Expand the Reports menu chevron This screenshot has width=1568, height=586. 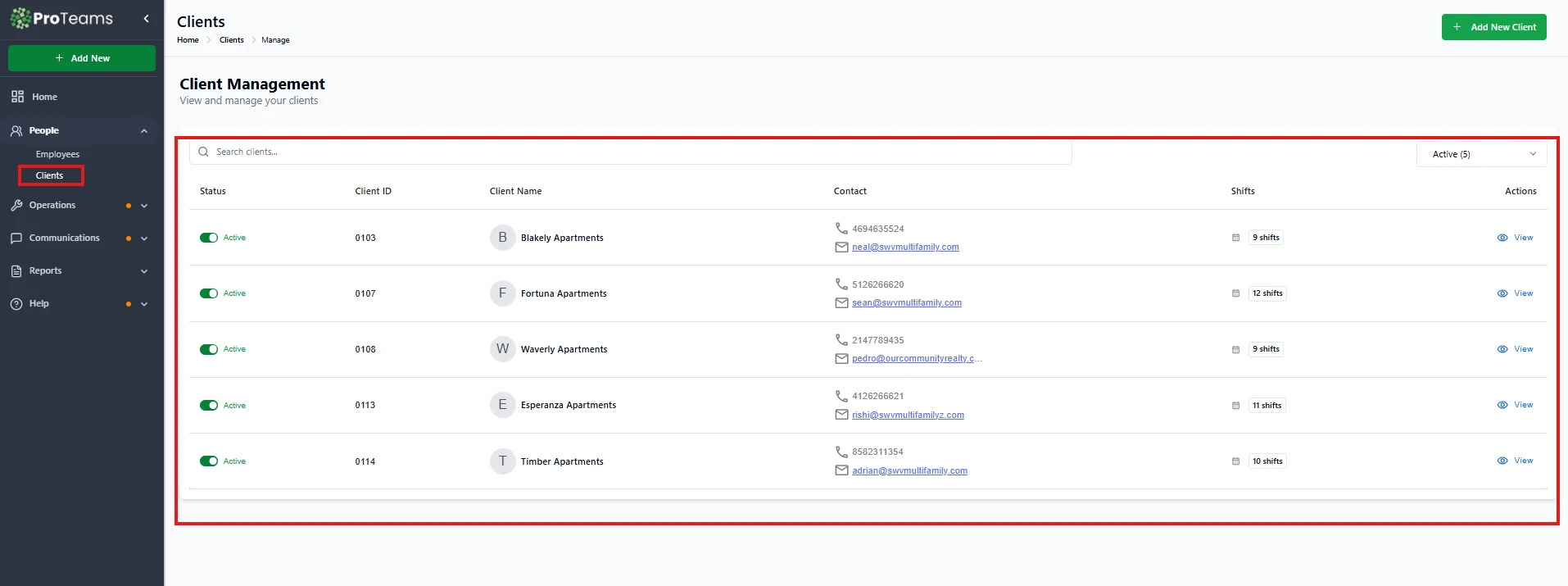coord(144,271)
